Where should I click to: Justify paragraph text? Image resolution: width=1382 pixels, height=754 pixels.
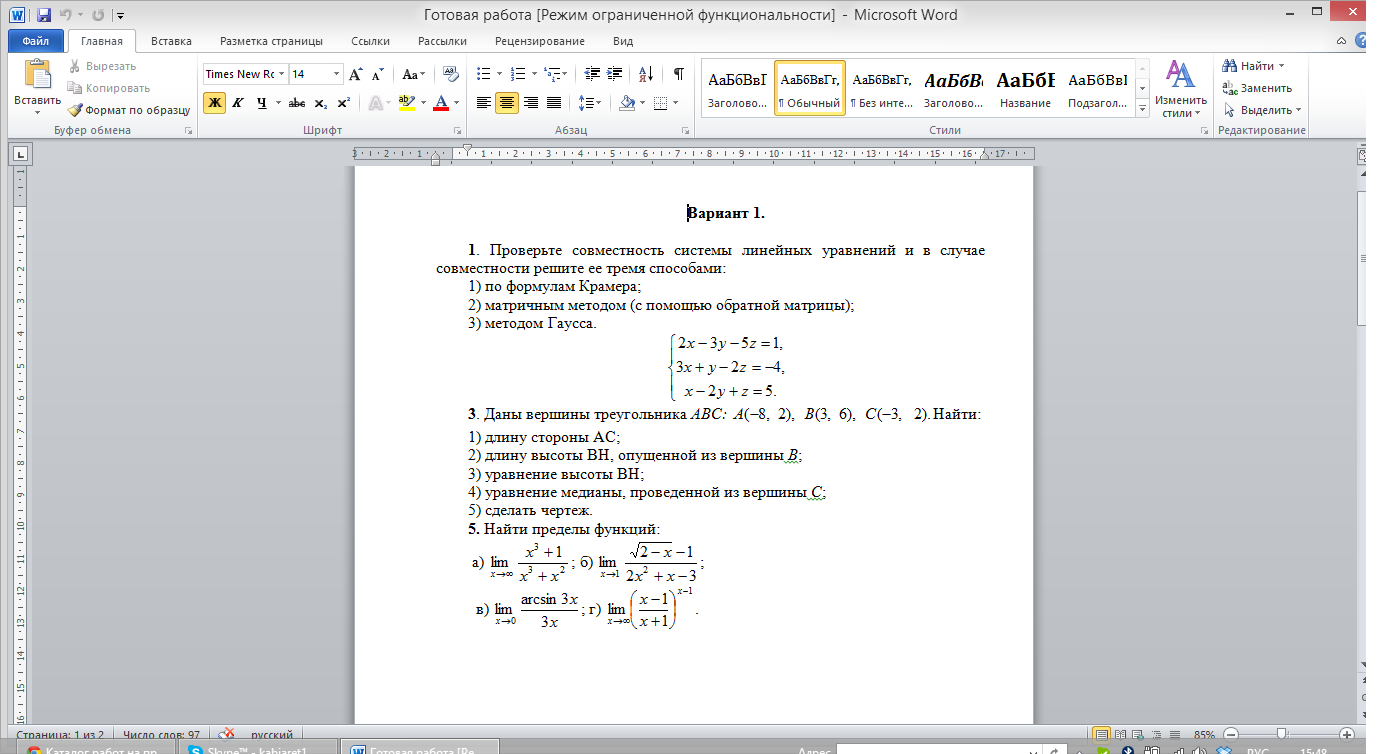(553, 102)
